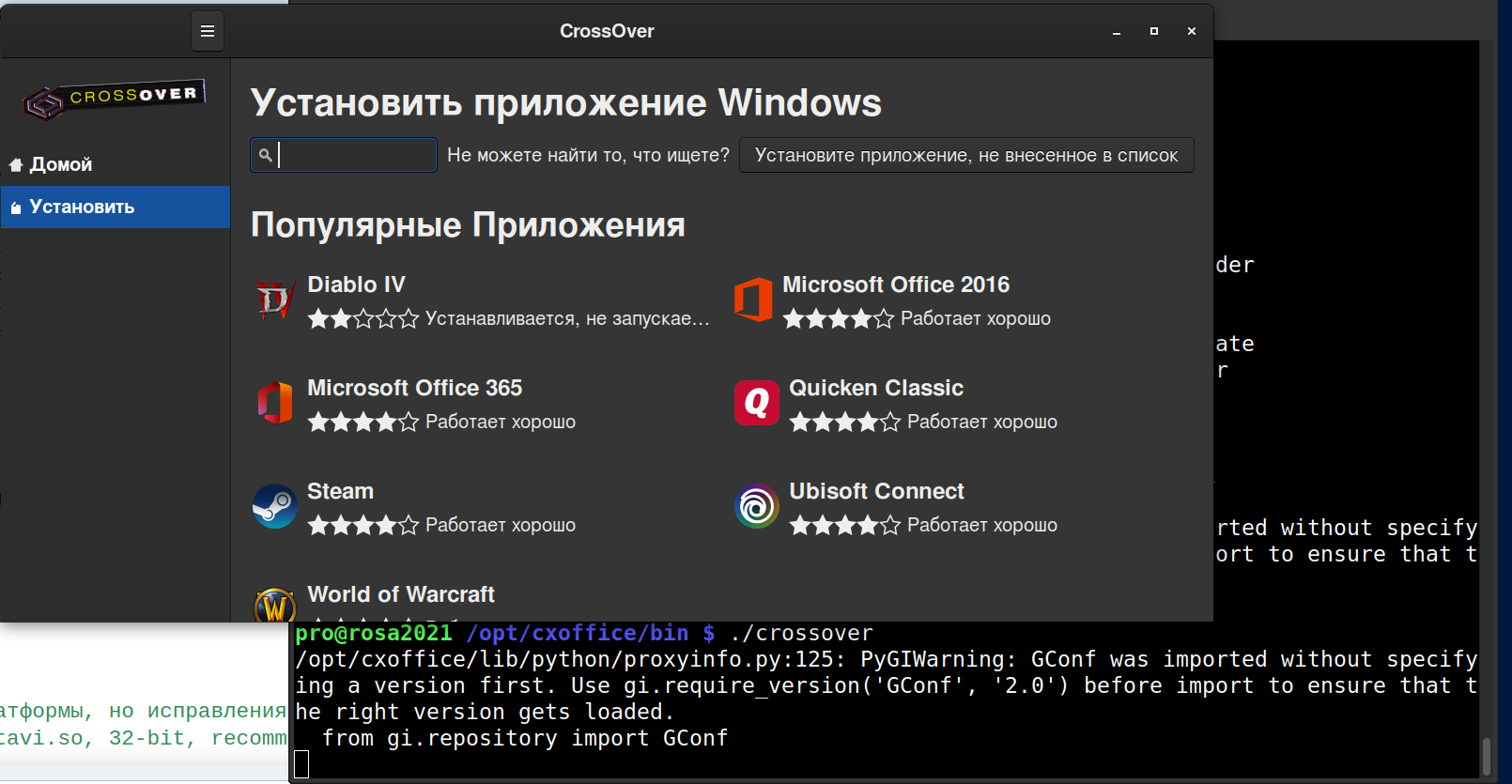Click the CrossOver logo in the sidebar
Image resolution: width=1512 pixels, height=784 pixels.
(x=114, y=100)
